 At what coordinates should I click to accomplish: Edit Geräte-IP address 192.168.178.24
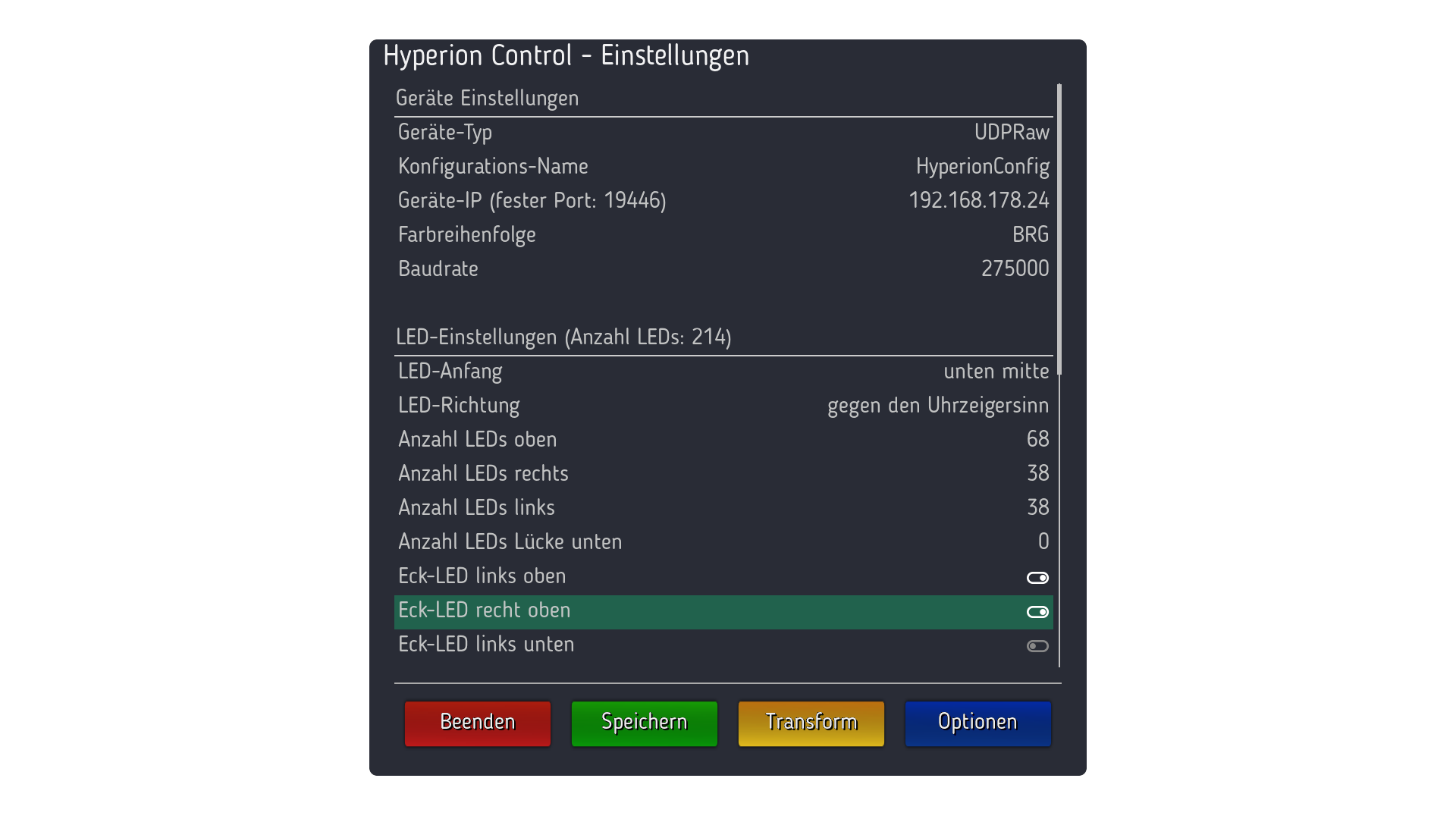click(x=979, y=200)
